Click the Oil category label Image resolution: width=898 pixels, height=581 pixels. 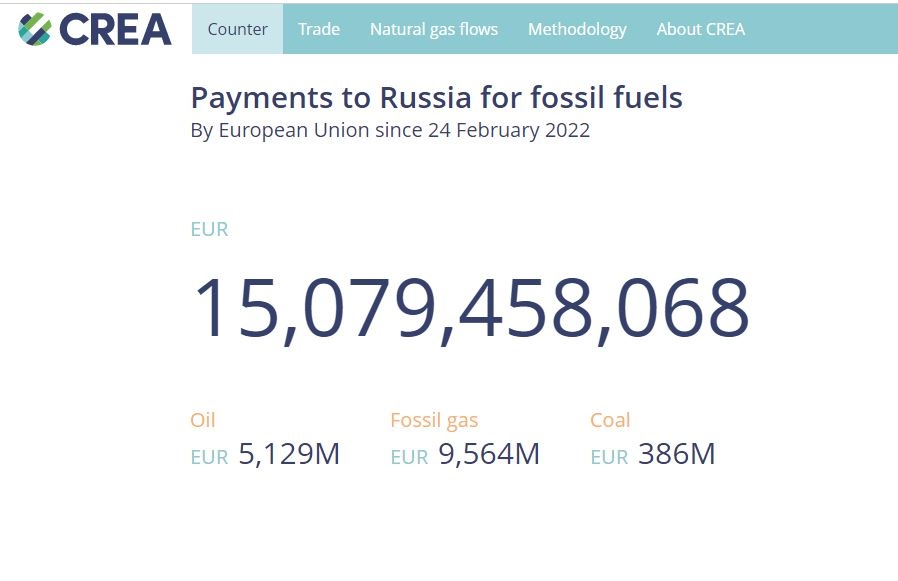point(203,420)
